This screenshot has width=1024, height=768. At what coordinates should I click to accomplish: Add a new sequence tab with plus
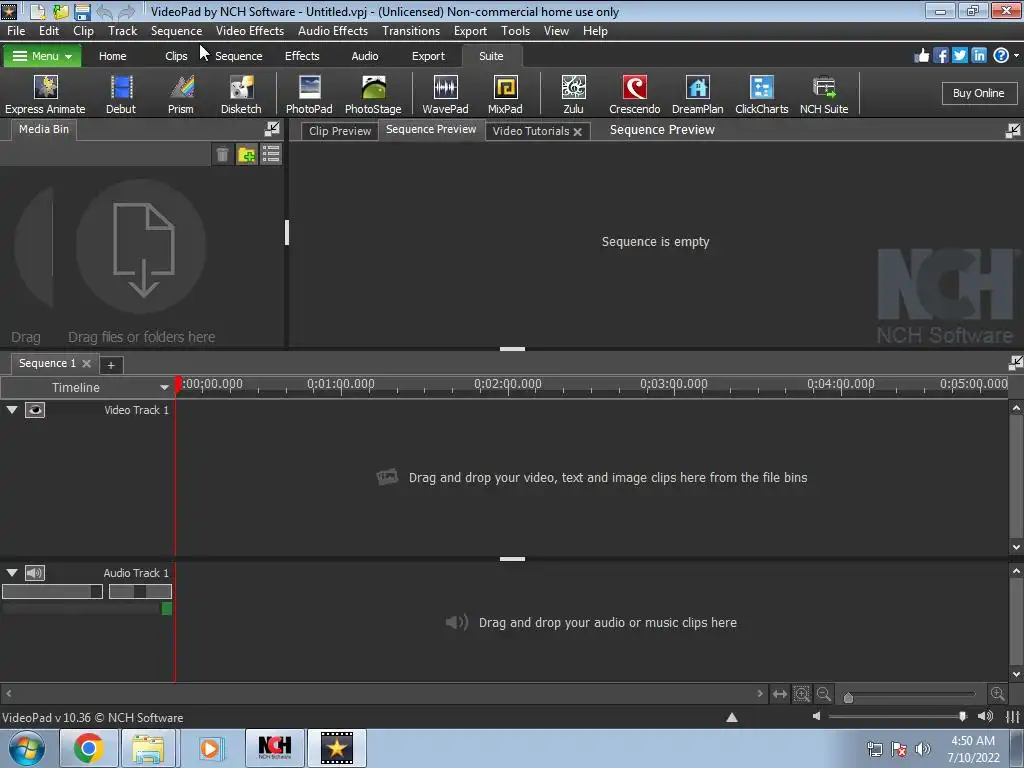pos(111,365)
